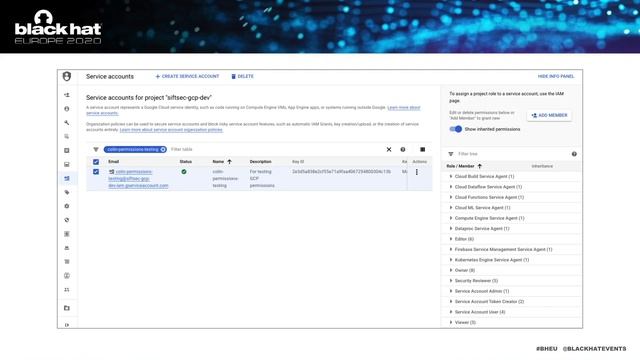Expand Cloud Dataflow Service Agent role
This screenshot has height=360, width=640.
pos(451,187)
